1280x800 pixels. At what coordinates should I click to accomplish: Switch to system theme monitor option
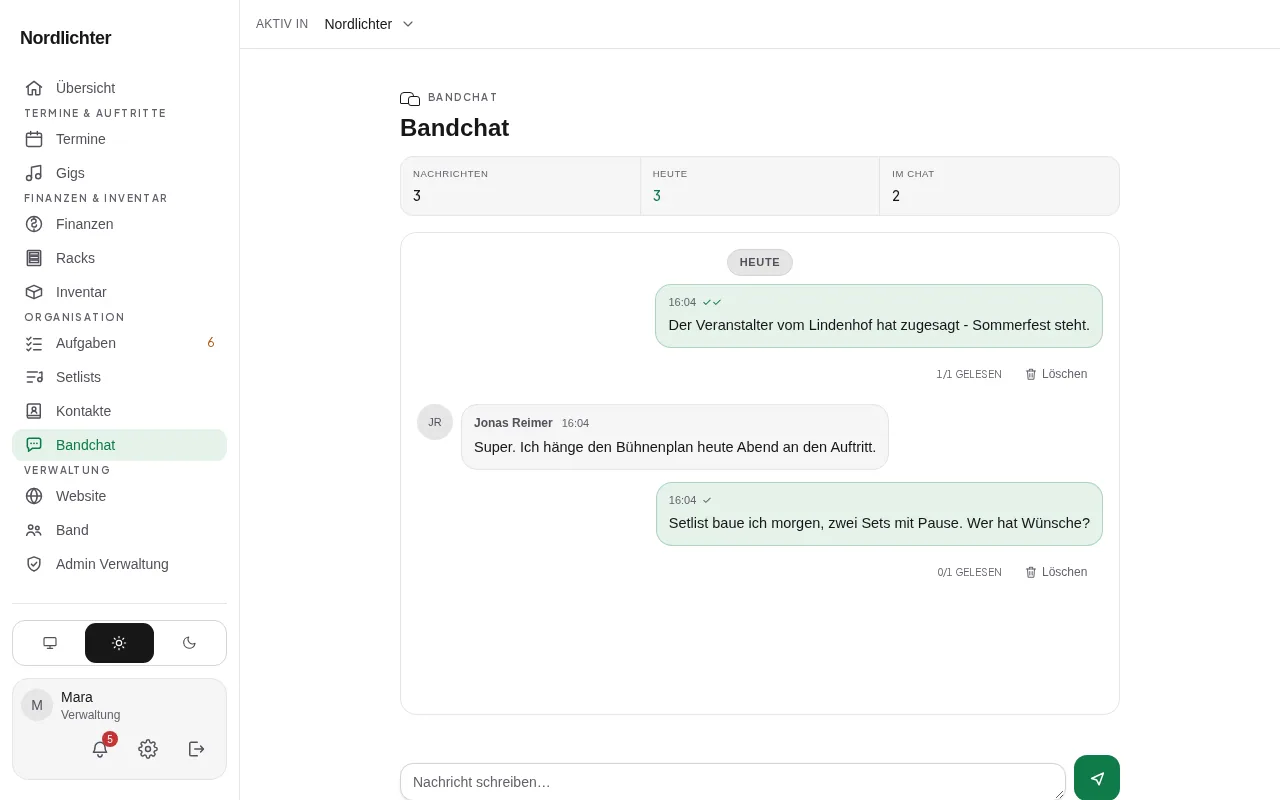click(50, 643)
